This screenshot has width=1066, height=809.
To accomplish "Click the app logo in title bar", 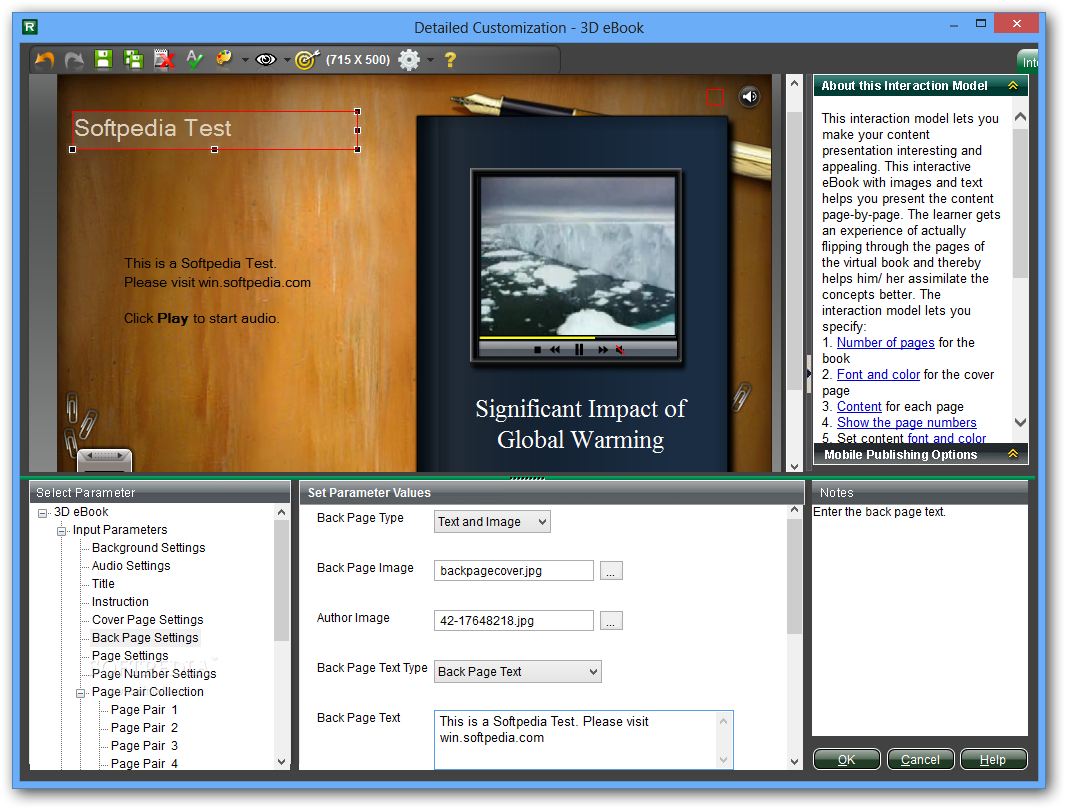I will click(x=30, y=27).
